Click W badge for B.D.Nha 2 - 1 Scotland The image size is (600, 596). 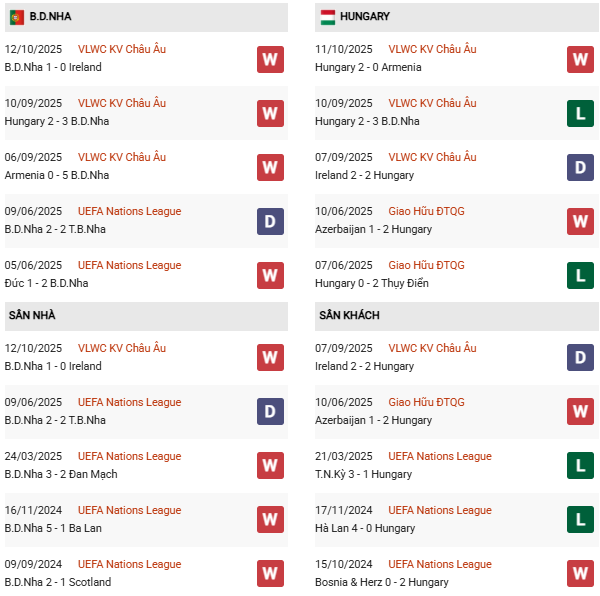270,574
